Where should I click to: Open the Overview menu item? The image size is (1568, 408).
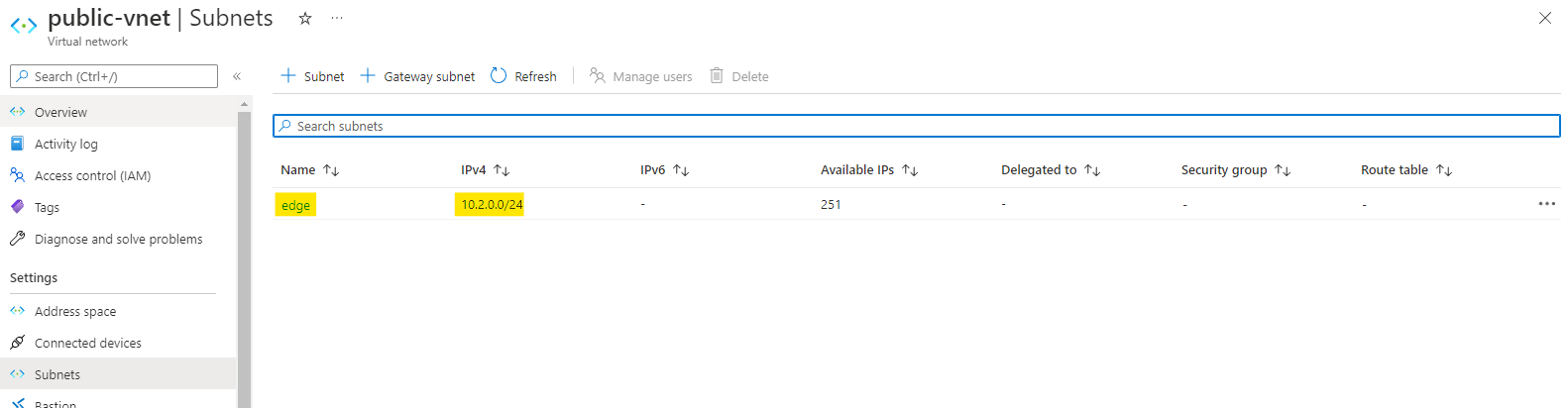60,113
